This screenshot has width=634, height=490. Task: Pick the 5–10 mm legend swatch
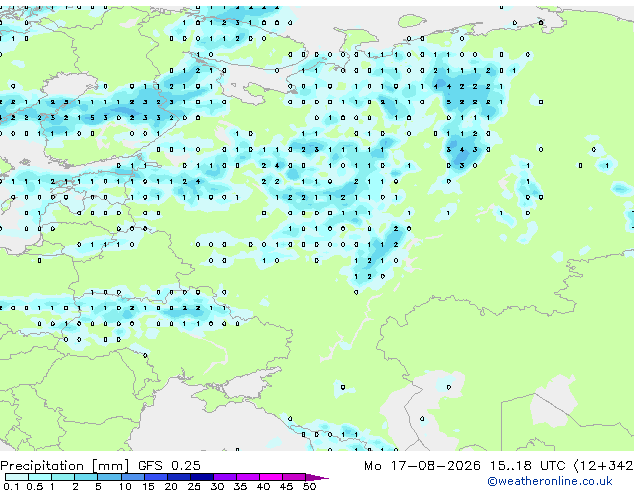(x=109, y=477)
